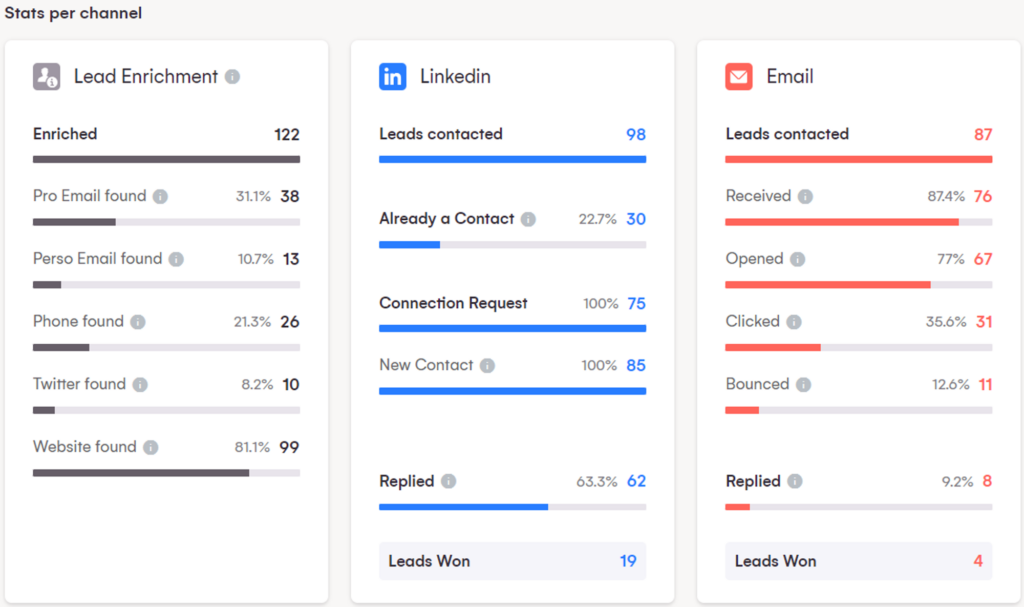This screenshot has height=607, width=1024.
Task: Click info icon beside Perso Email found
Action: 176,259
